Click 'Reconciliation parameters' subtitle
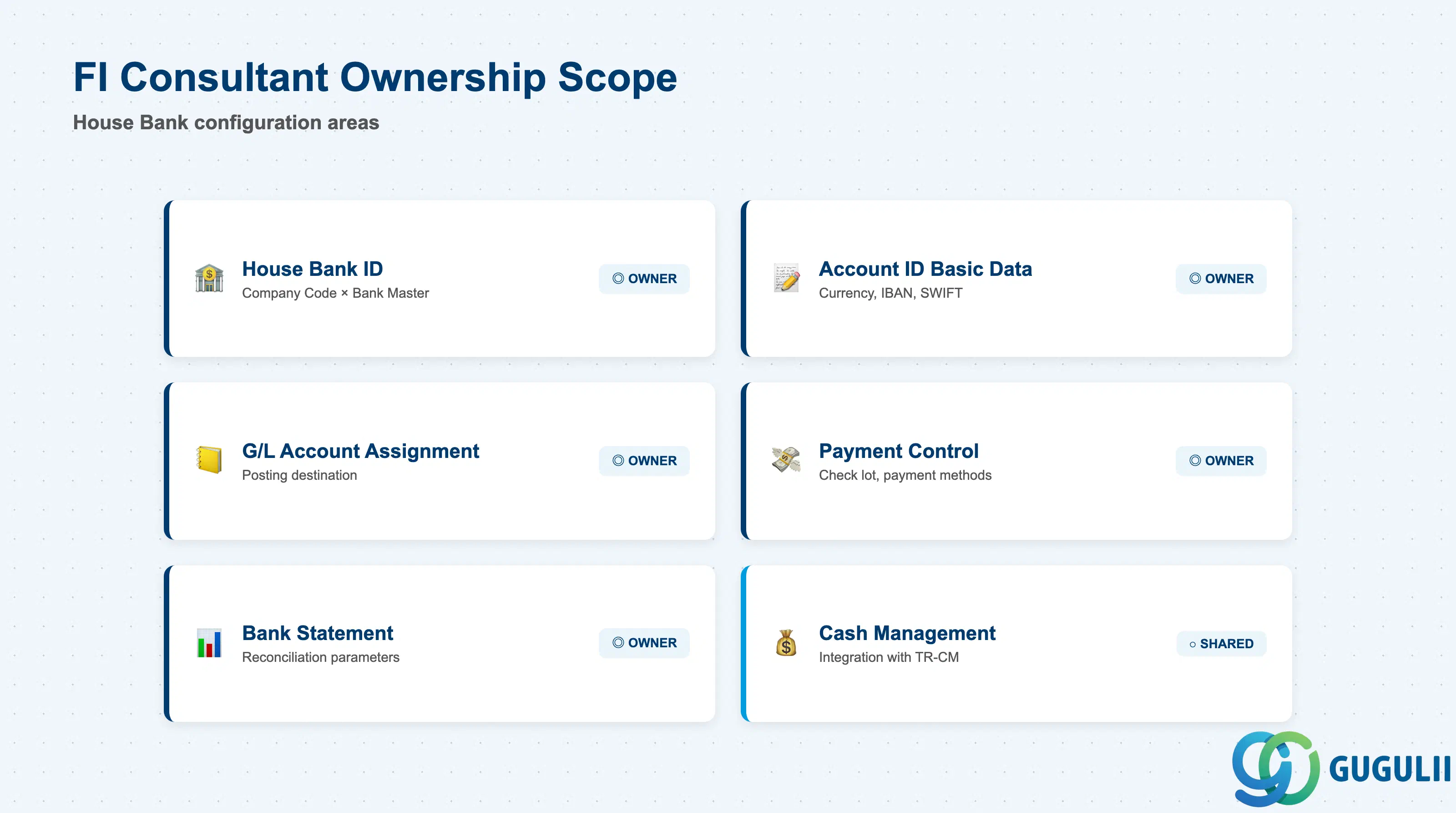 (320, 657)
